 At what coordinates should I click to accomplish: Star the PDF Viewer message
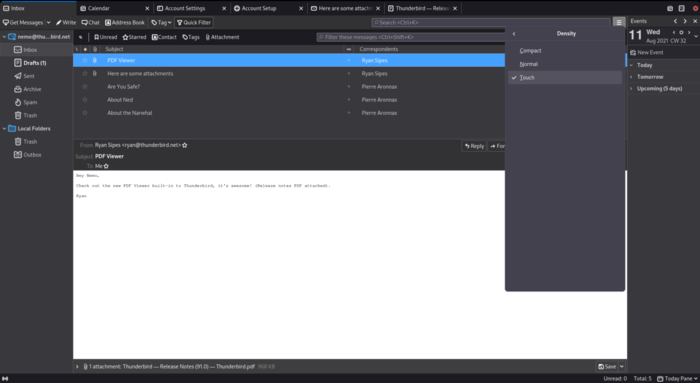pyautogui.click(x=85, y=60)
